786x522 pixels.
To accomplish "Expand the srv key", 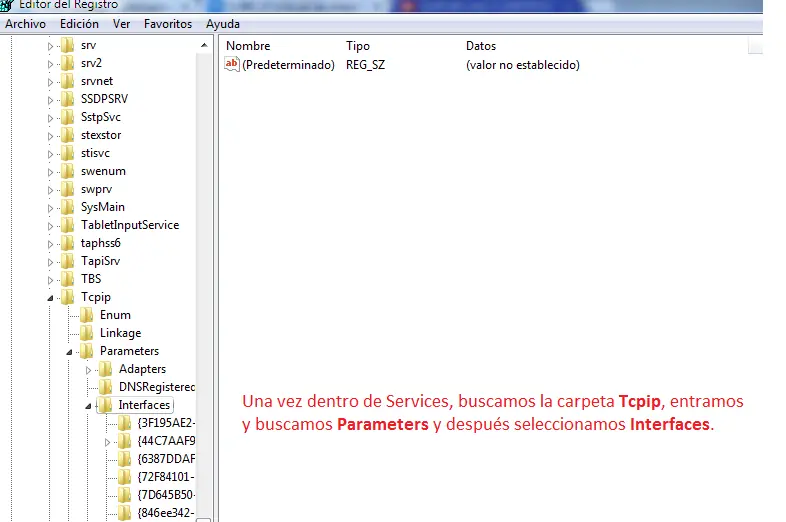I will [50, 46].
